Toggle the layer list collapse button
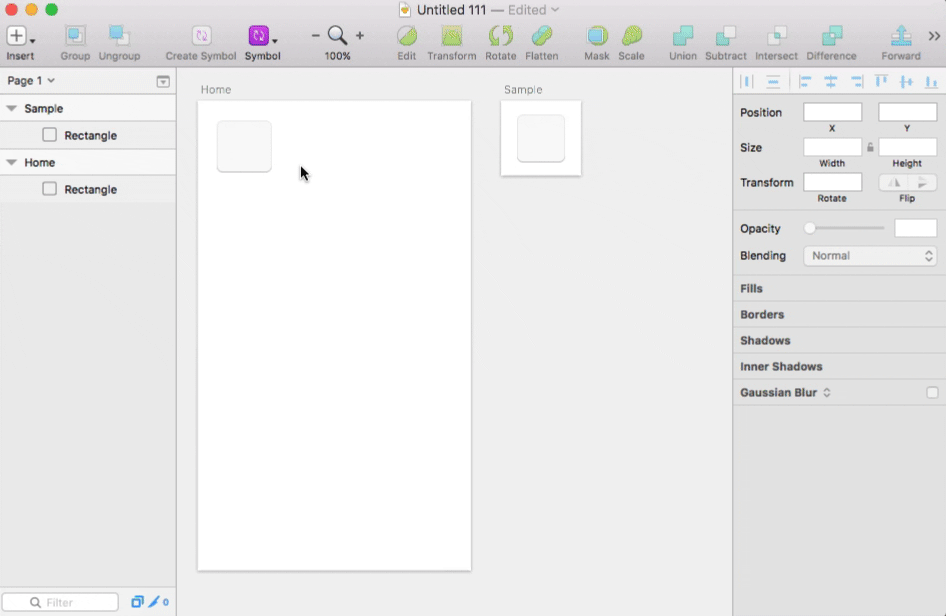Image resolution: width=946 pixels, height=616 pixels. pos(163,81)
